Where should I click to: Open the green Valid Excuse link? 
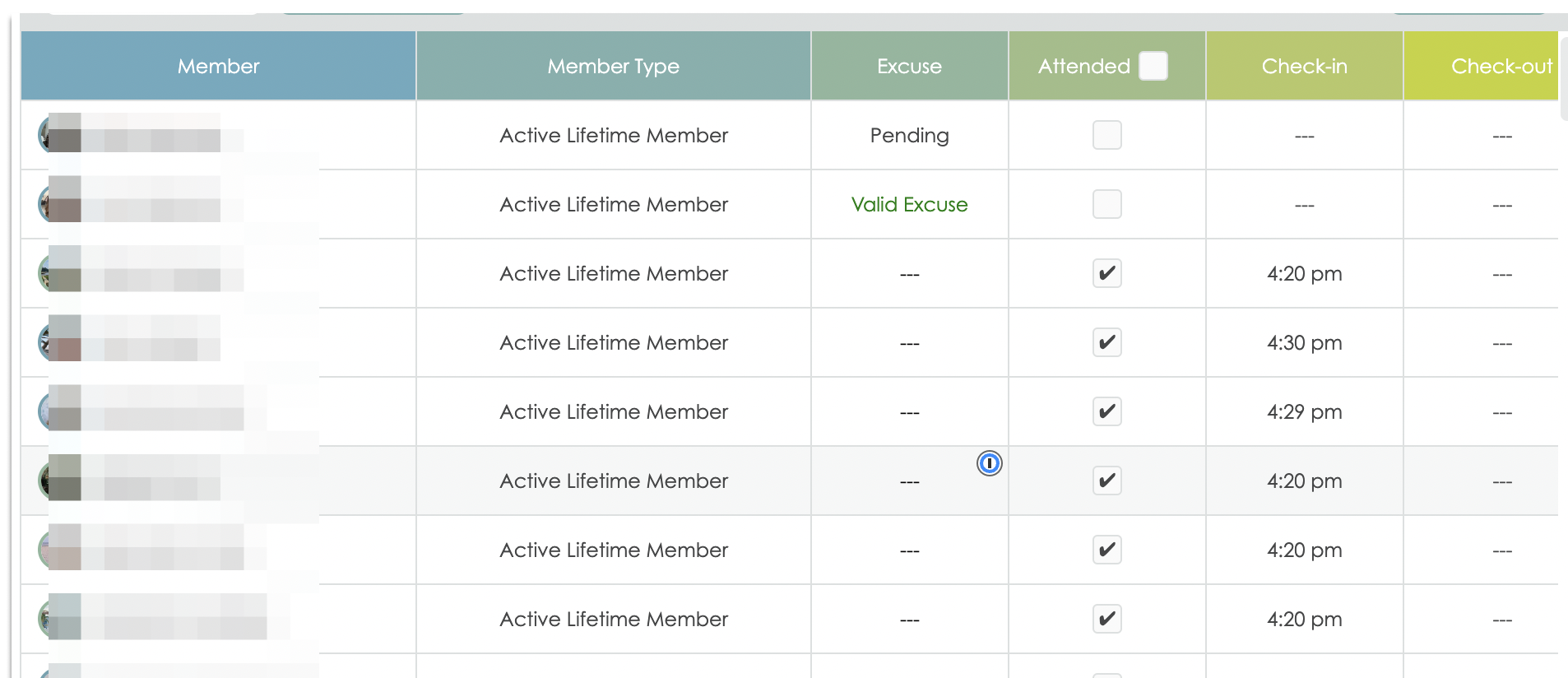[909, 205]
